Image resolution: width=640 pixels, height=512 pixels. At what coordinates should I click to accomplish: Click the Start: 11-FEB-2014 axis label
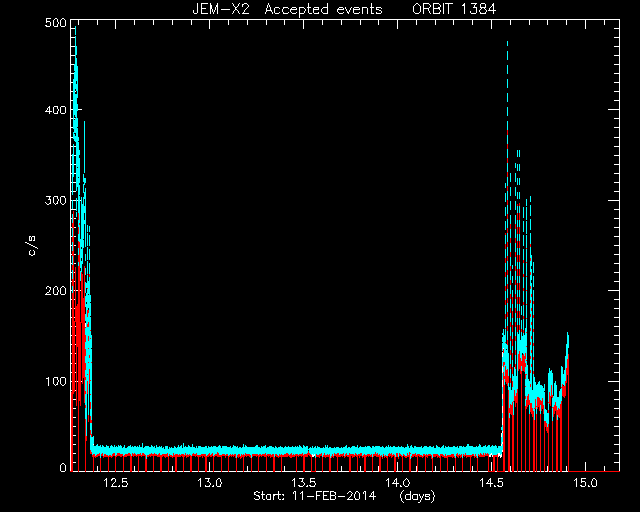314,496
